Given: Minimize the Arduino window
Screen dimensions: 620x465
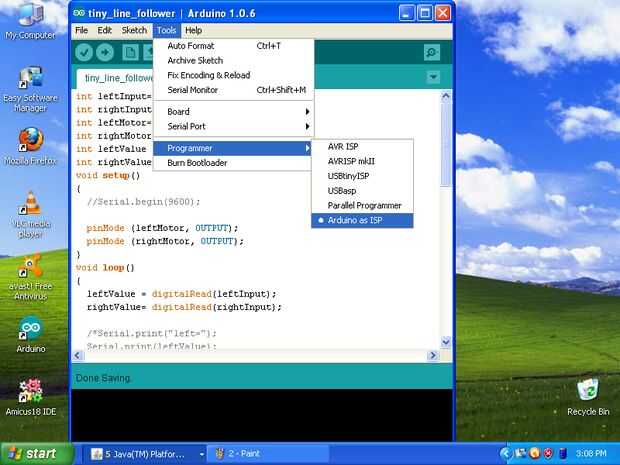Looking at the screenshot, I should pos(406,13).
